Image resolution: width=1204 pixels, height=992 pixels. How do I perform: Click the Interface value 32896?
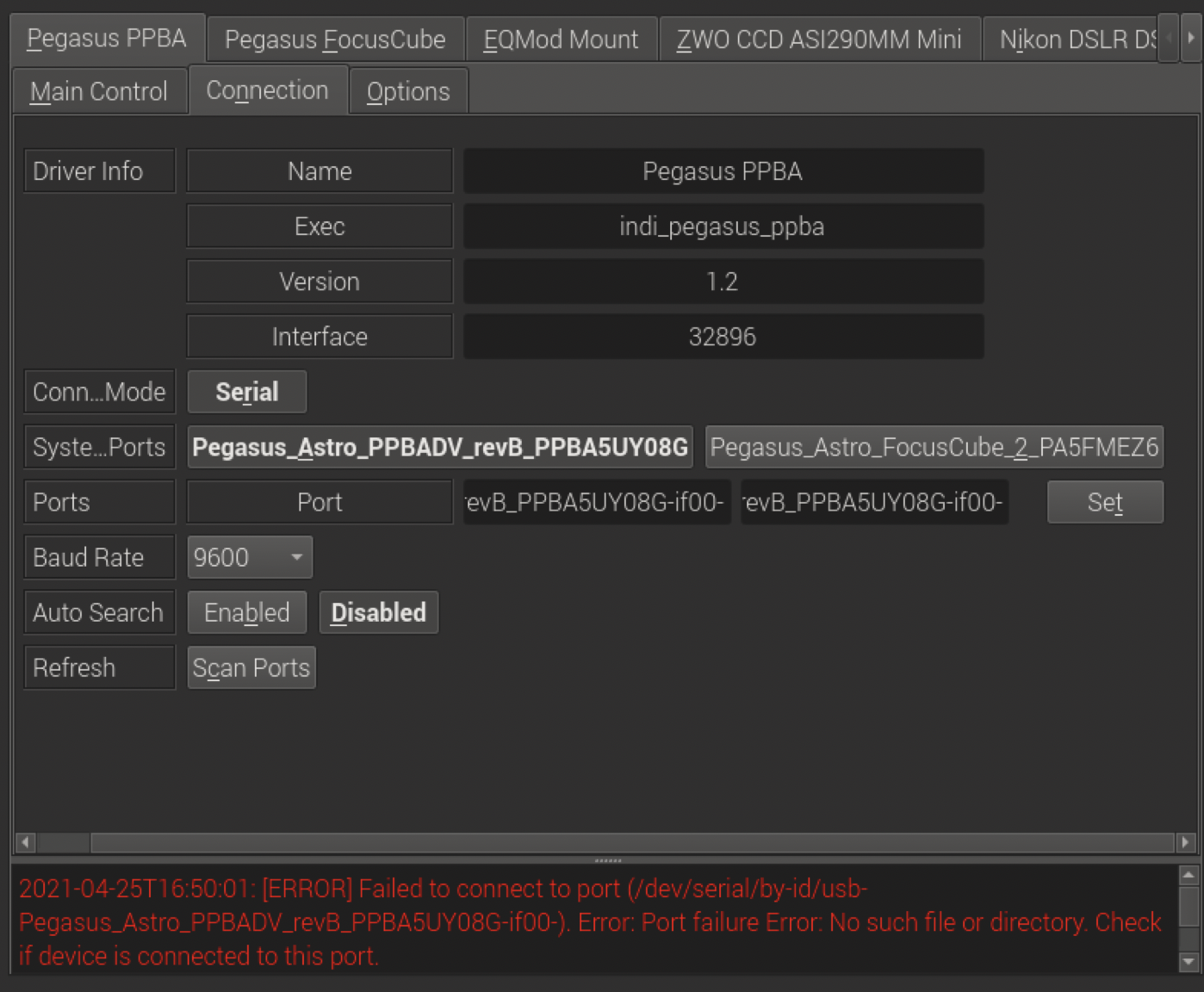click(723, 337)
